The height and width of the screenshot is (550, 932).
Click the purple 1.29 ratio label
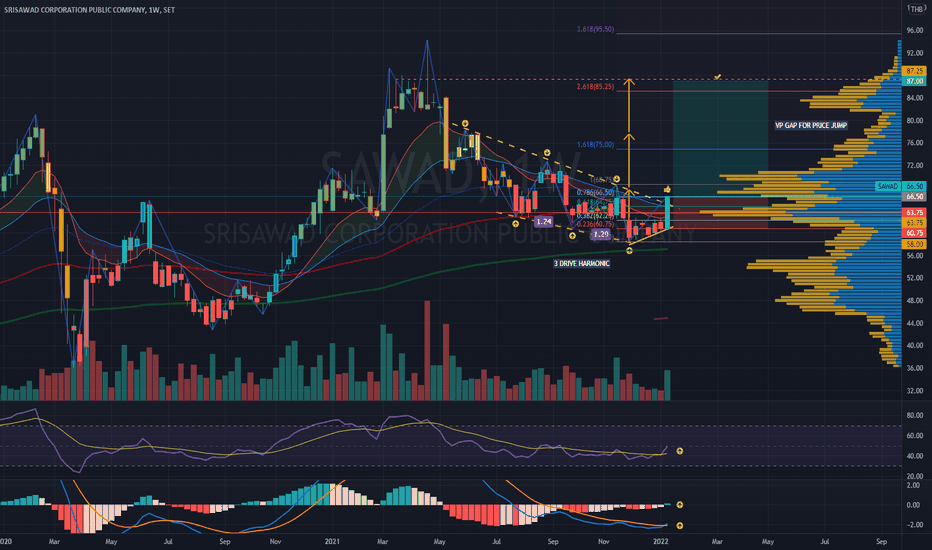point(601,234)
